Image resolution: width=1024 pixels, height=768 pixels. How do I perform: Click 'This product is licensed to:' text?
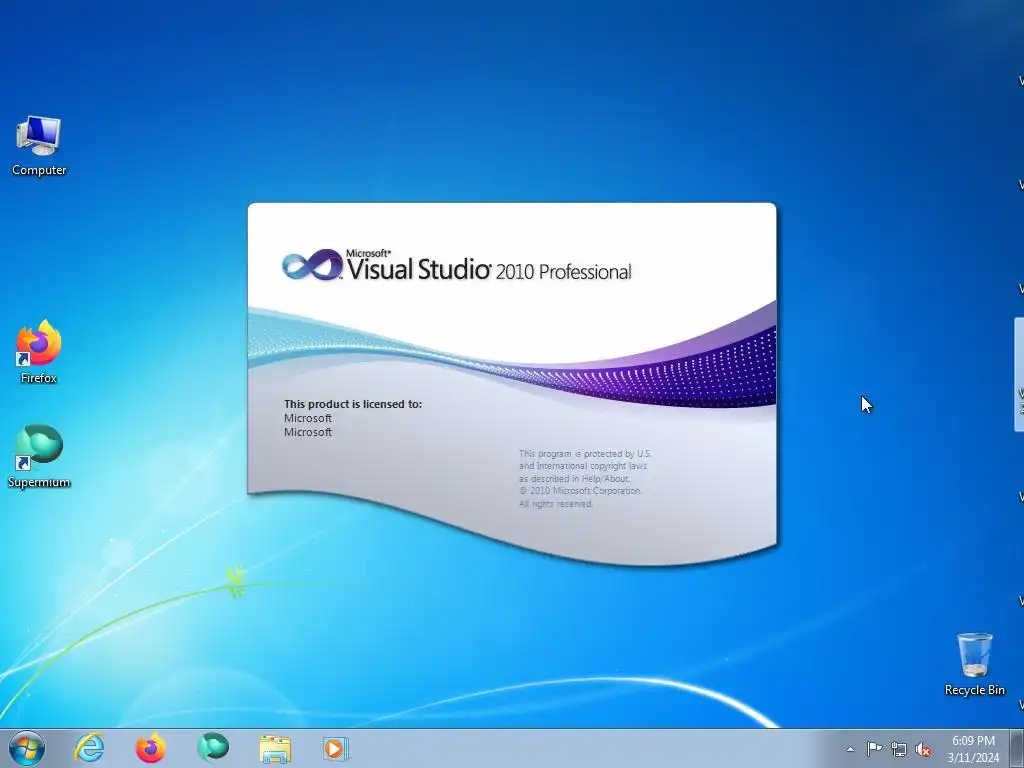click(x=353, y=404)
